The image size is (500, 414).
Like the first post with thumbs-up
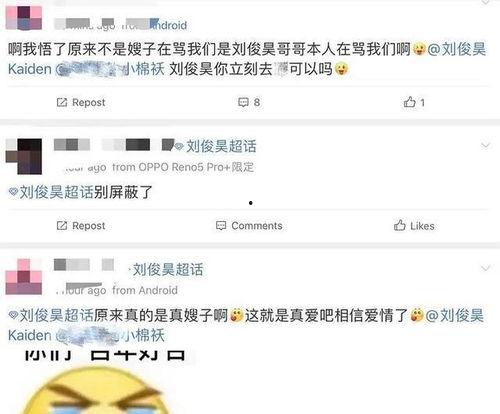pos(414,102)
